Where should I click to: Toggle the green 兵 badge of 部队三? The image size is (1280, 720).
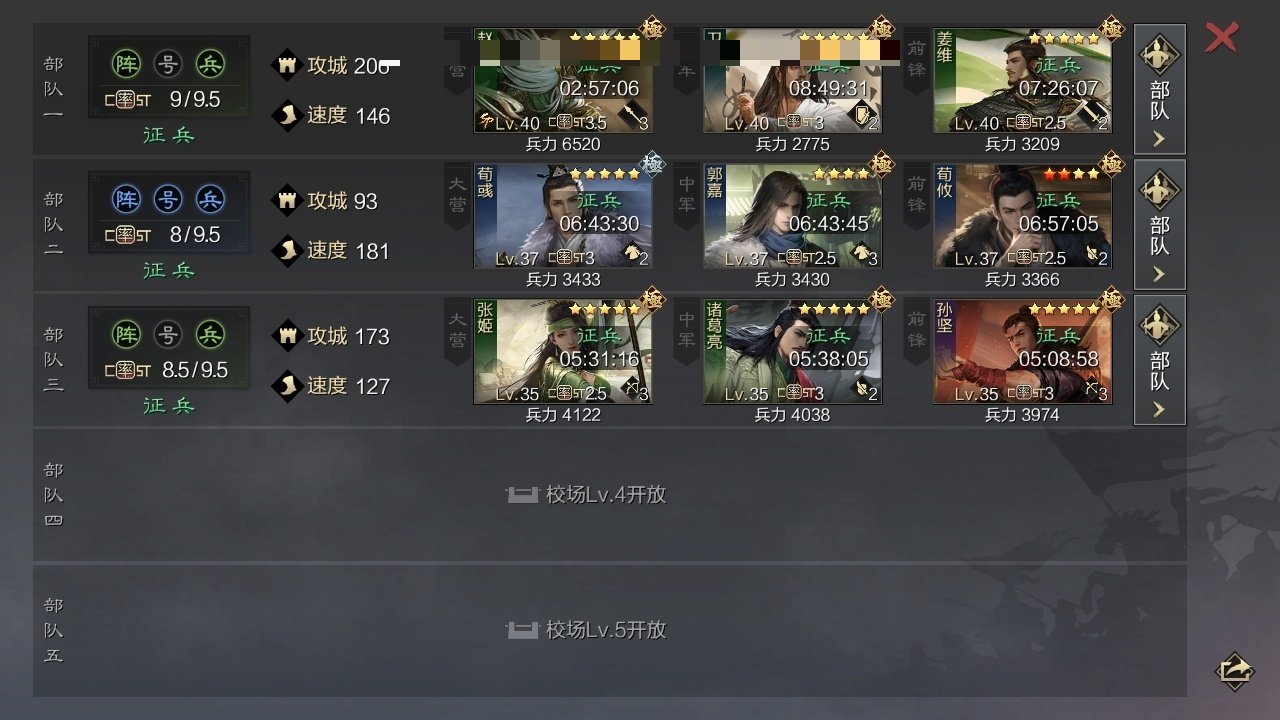pos(210,334)
